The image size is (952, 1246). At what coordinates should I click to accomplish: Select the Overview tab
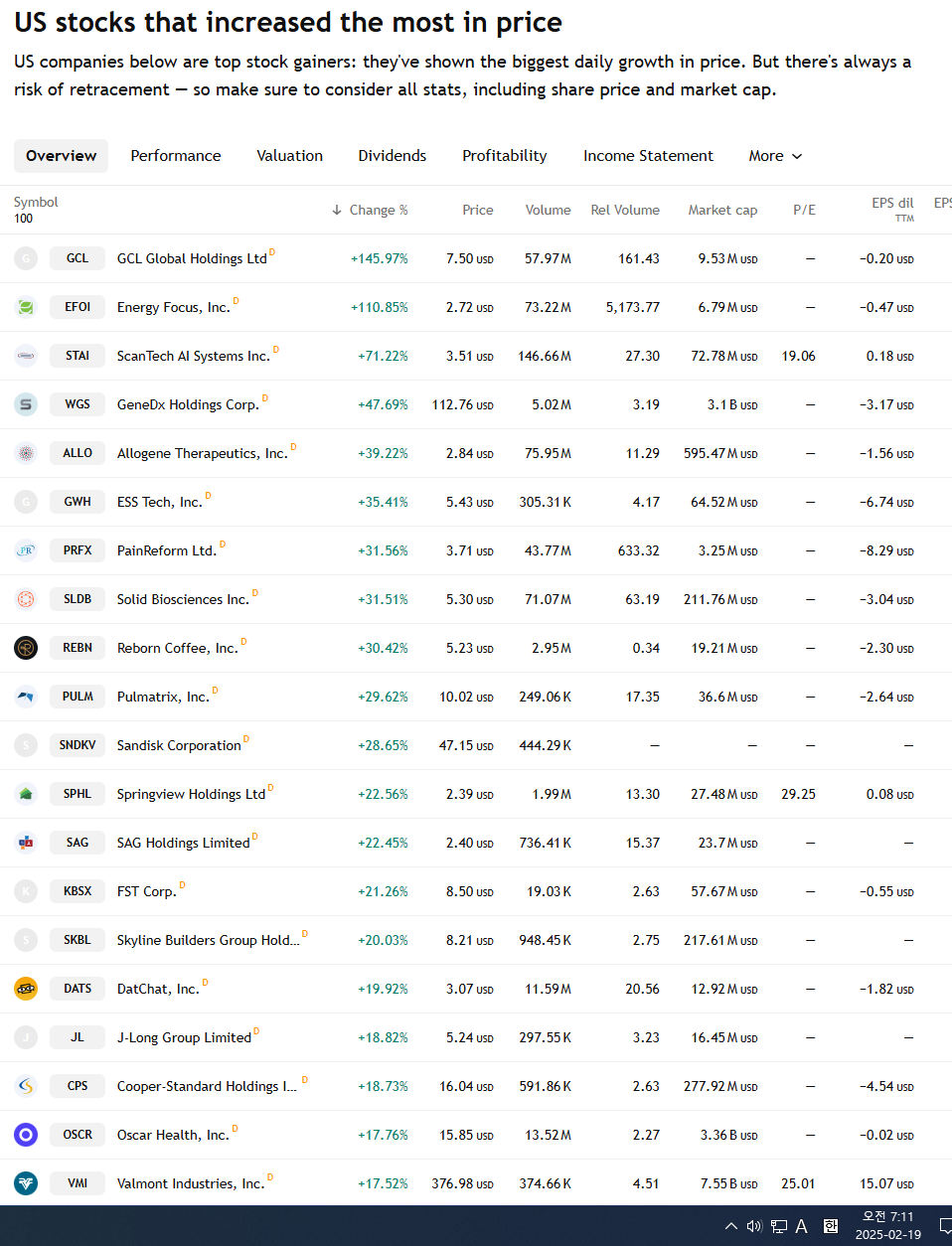tap(62, 156)
